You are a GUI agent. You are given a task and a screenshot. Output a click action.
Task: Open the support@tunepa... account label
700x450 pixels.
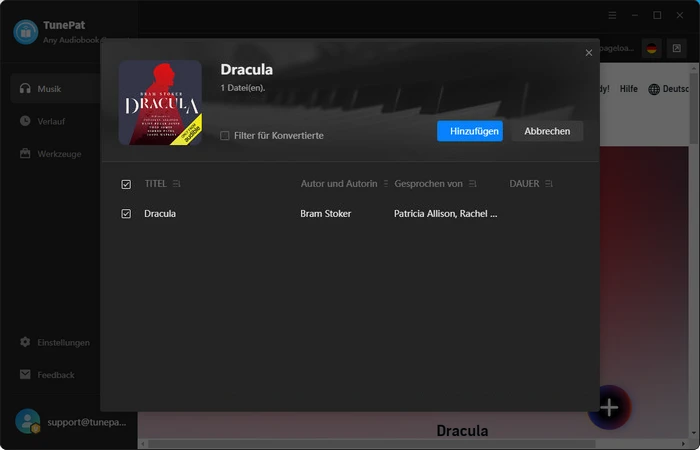pyautogui.click(x=87, y=422)
